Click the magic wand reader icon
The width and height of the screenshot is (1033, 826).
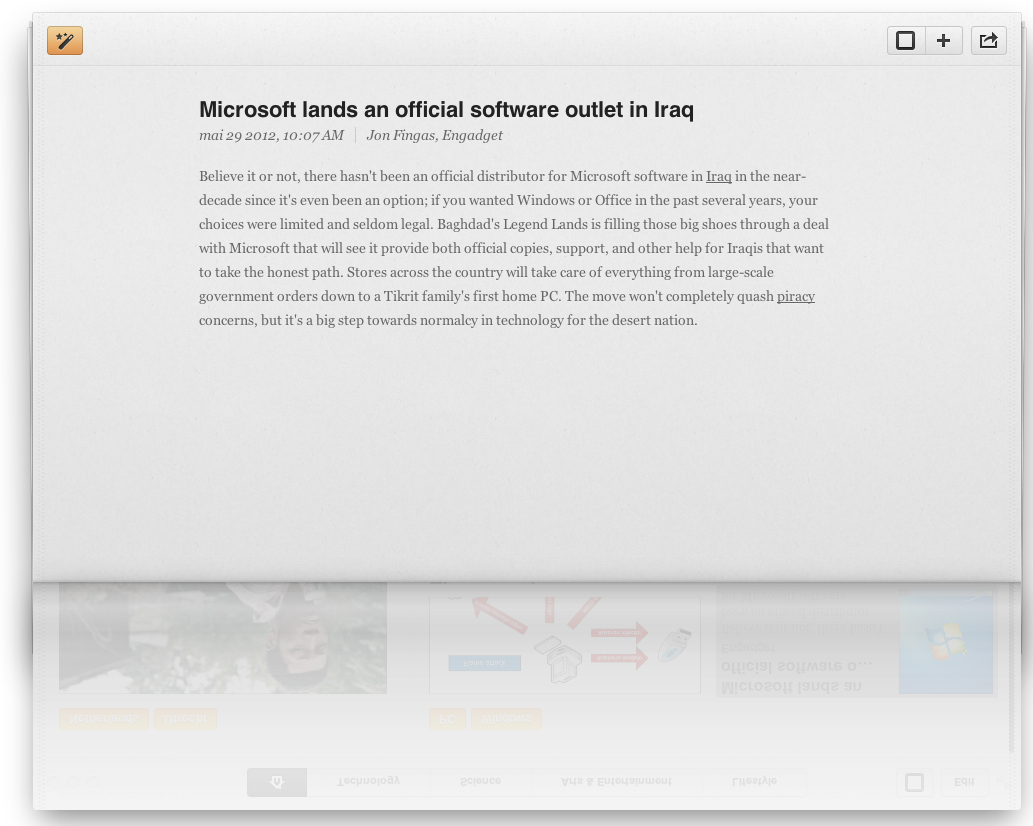(65, 41)
